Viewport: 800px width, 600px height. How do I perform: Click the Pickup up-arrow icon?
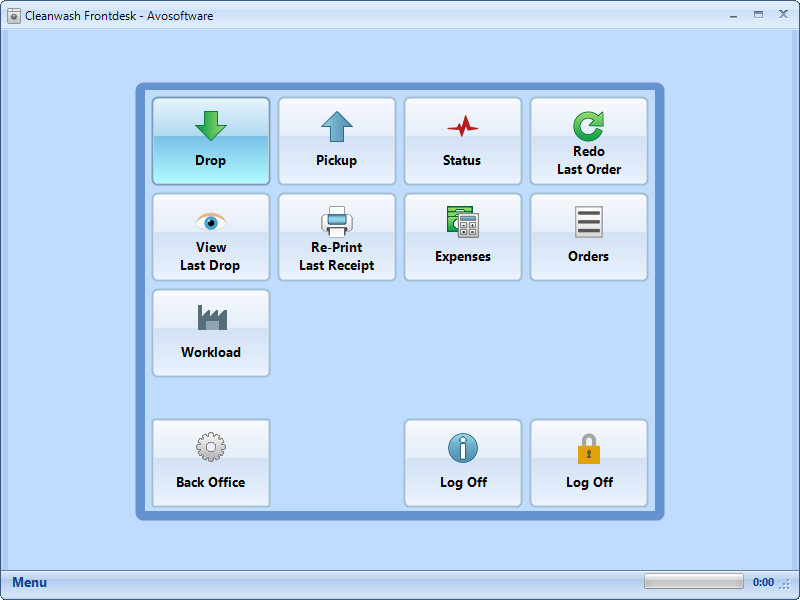pos(336,125)
